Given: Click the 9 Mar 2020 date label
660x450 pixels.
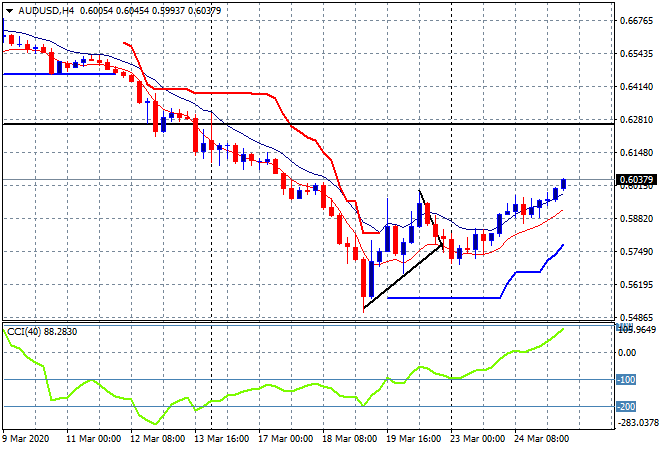Looking at the screenshot, I should click(26, 439).
